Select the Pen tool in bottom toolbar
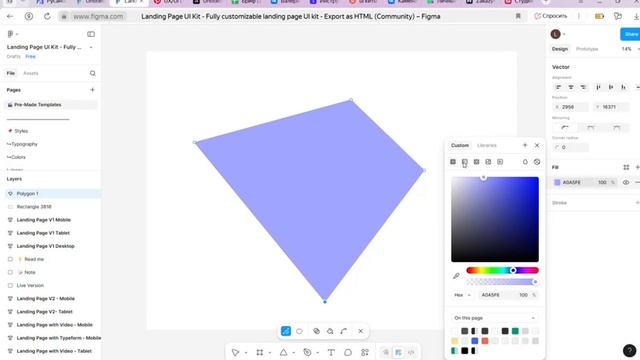Image resolution: width=640 pixels, height=360 pixels. click(x=307, y=352)
